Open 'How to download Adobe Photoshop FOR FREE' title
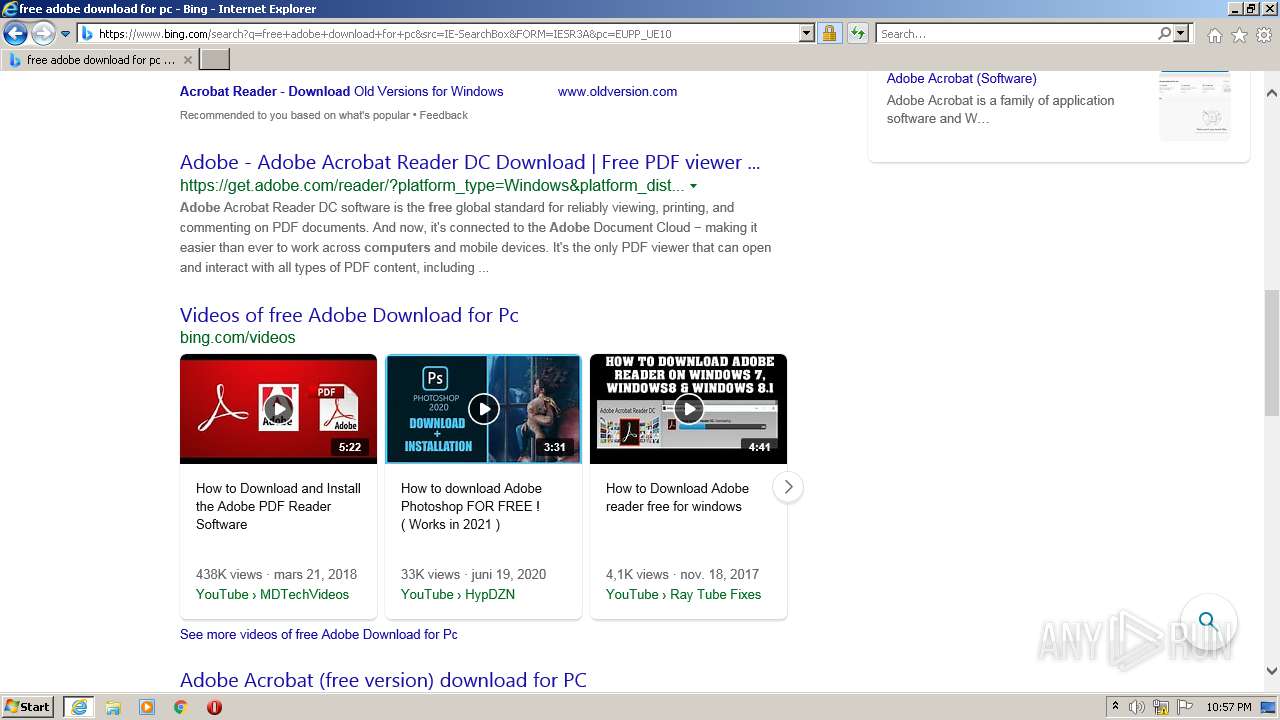This screenshot has width=1280, height=720. pos(471,506)
